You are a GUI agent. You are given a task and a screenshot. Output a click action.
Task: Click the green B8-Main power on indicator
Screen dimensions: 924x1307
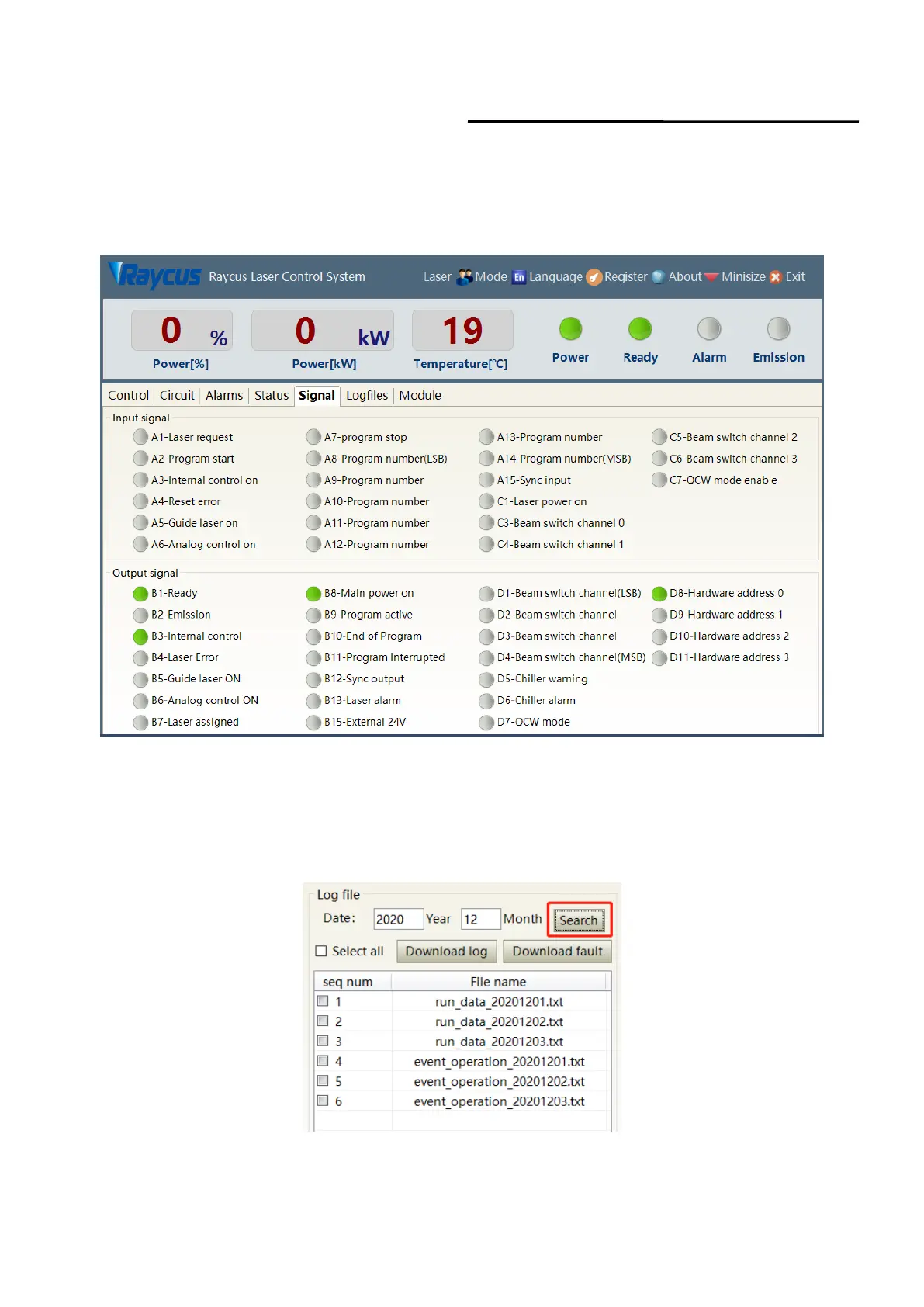click(x=313, y=594)
